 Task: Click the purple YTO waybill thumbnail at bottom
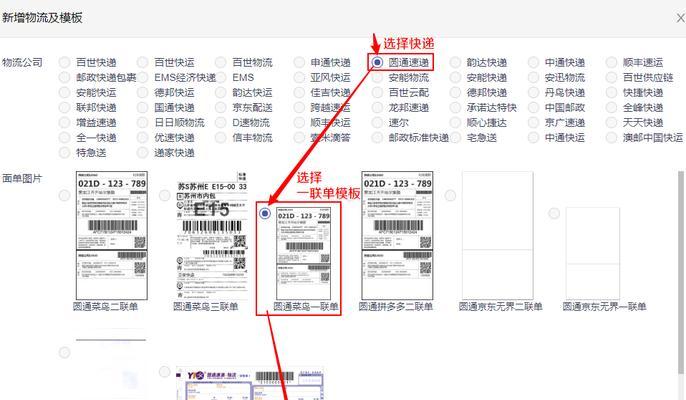point(250,383)
